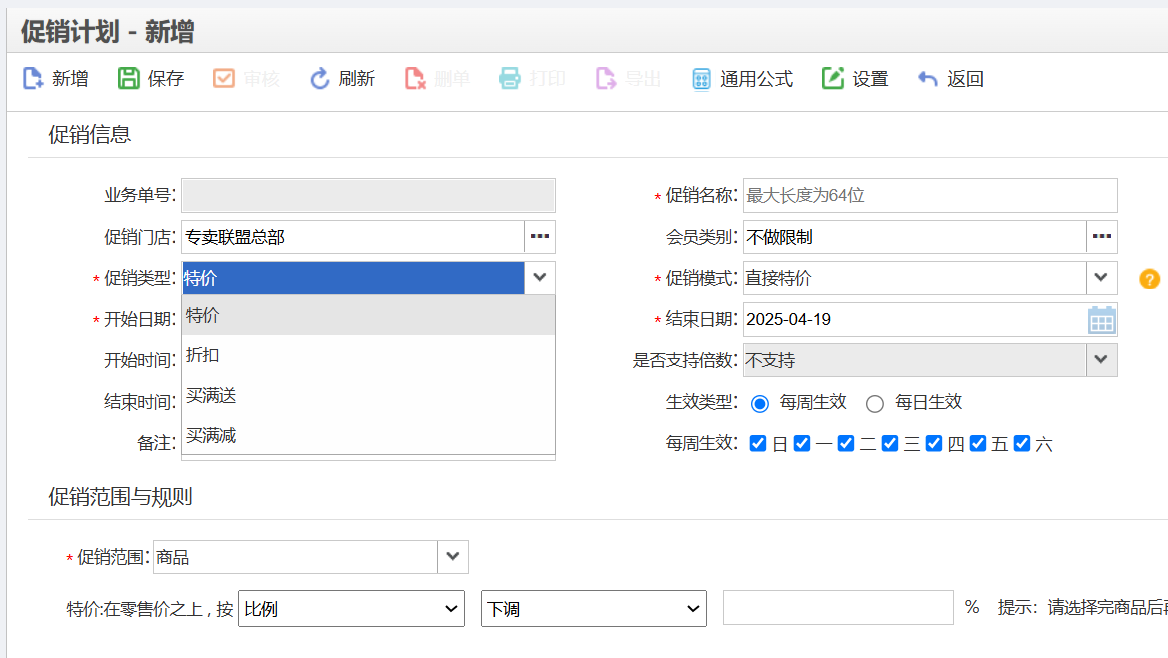Open calendar picker for 结束日期
The width and height of the screenshot is (1168, 658).
point(1101,320)
